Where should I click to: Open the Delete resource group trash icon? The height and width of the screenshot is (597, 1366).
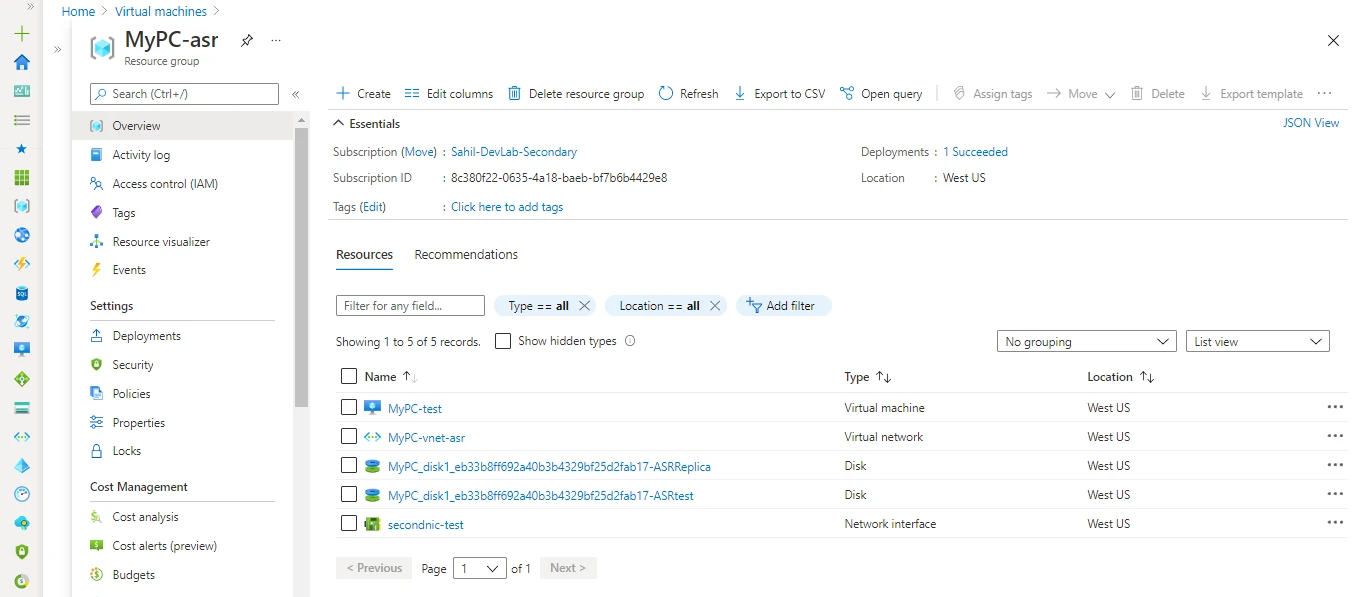[514, 93]
